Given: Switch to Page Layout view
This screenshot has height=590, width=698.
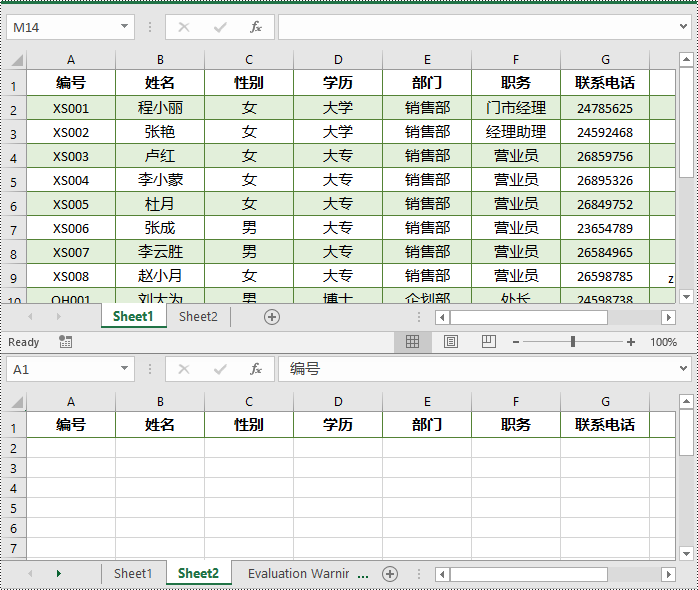Looking at the screenshot, I should (x=450, y=342).
